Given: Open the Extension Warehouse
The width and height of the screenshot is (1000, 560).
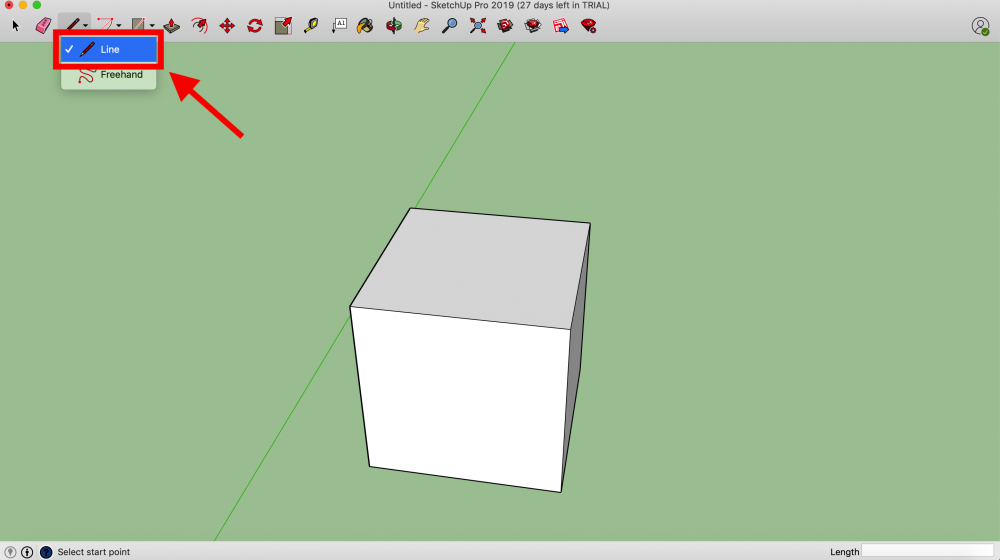Looking at the screenshot, I should [533, 26].
